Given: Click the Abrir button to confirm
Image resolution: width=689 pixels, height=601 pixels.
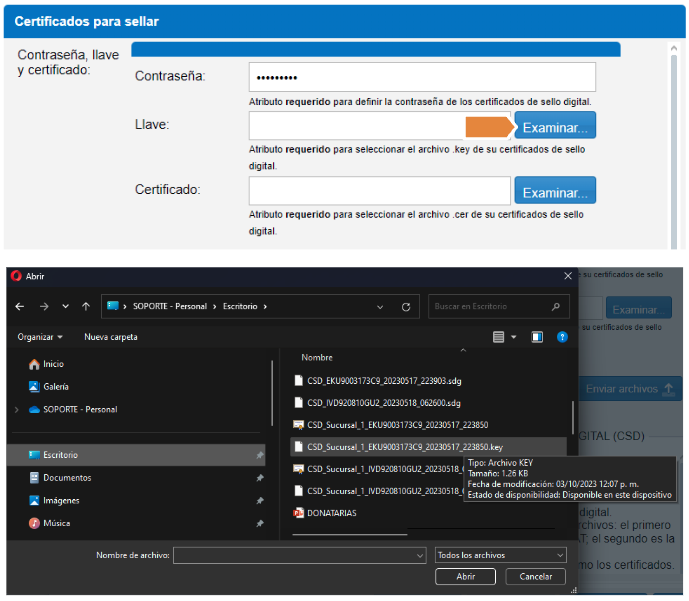Looking at the screenshot, I should [x=465, y=577].
